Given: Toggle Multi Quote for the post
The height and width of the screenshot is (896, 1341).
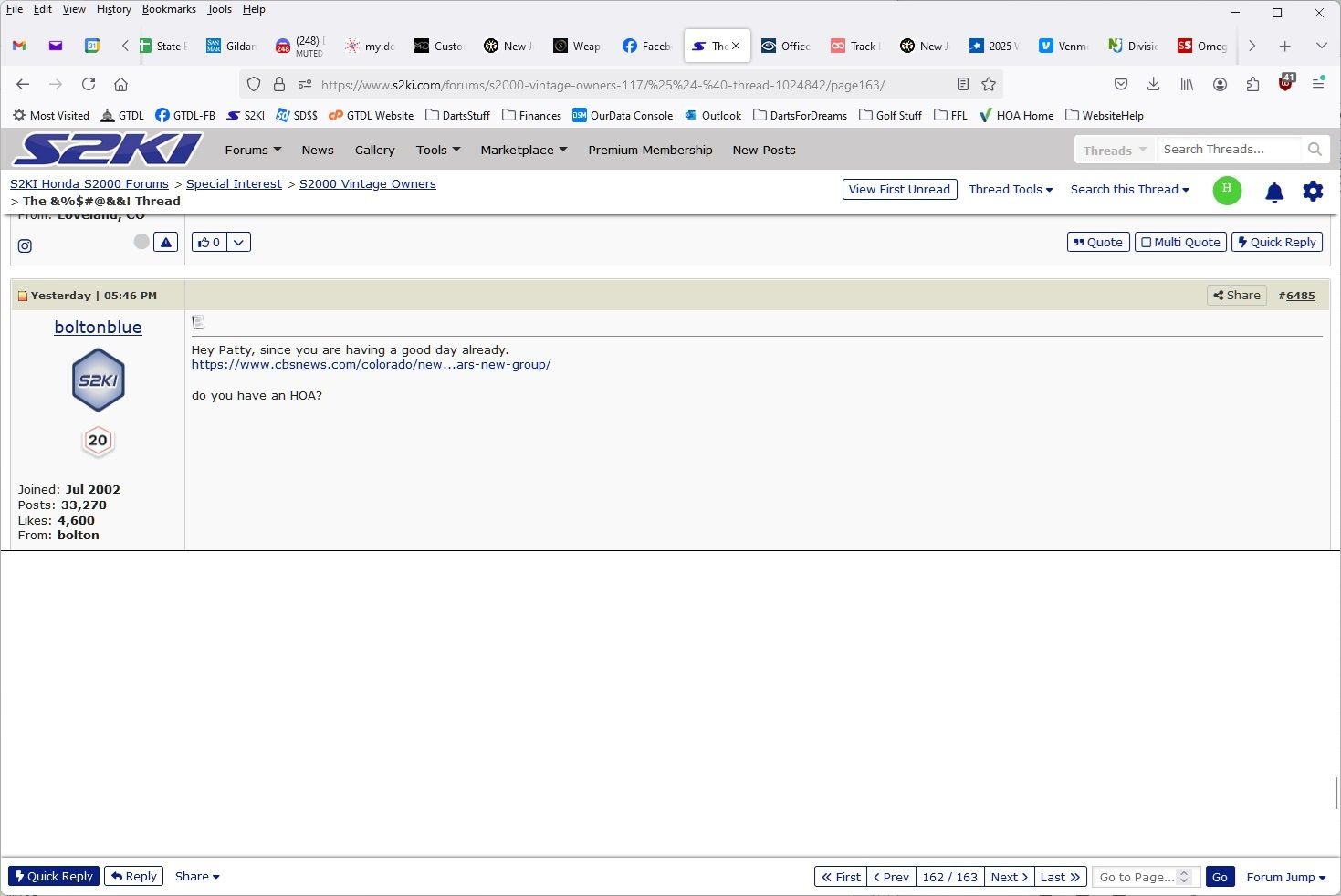Looking at the screenshot, I should 1180,242.
